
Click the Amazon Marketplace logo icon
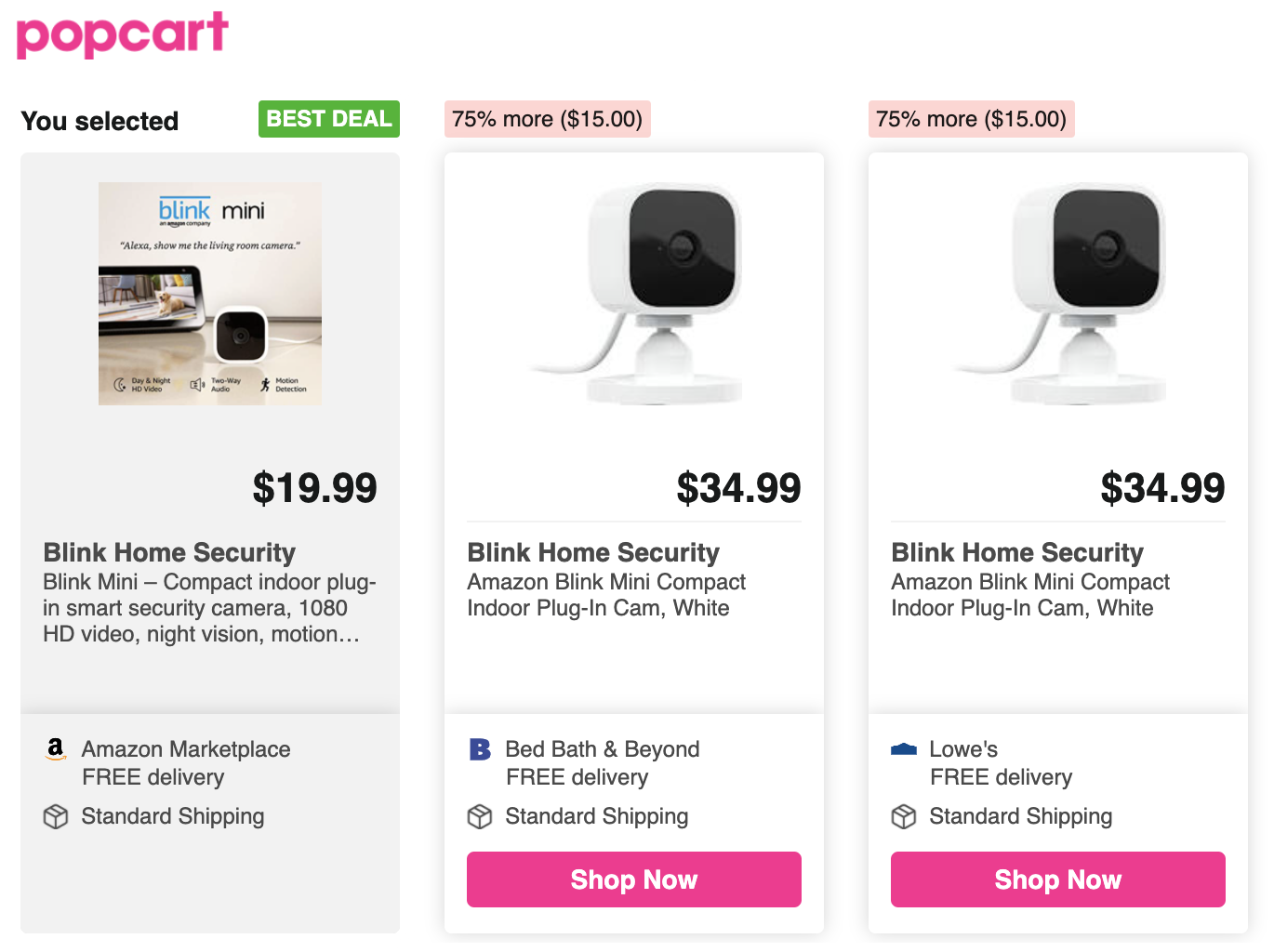[x=56, y=748]
